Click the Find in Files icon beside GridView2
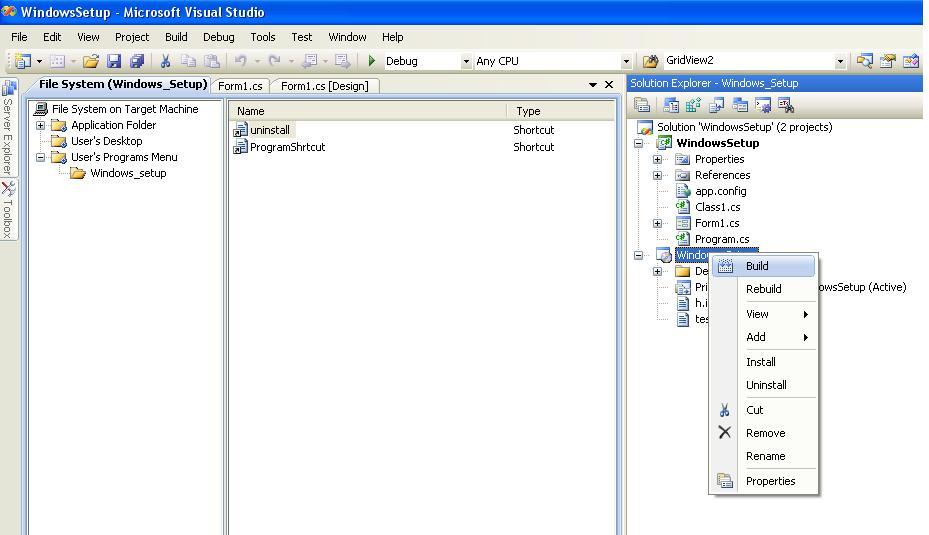929x535 pixels. [650, 60]
